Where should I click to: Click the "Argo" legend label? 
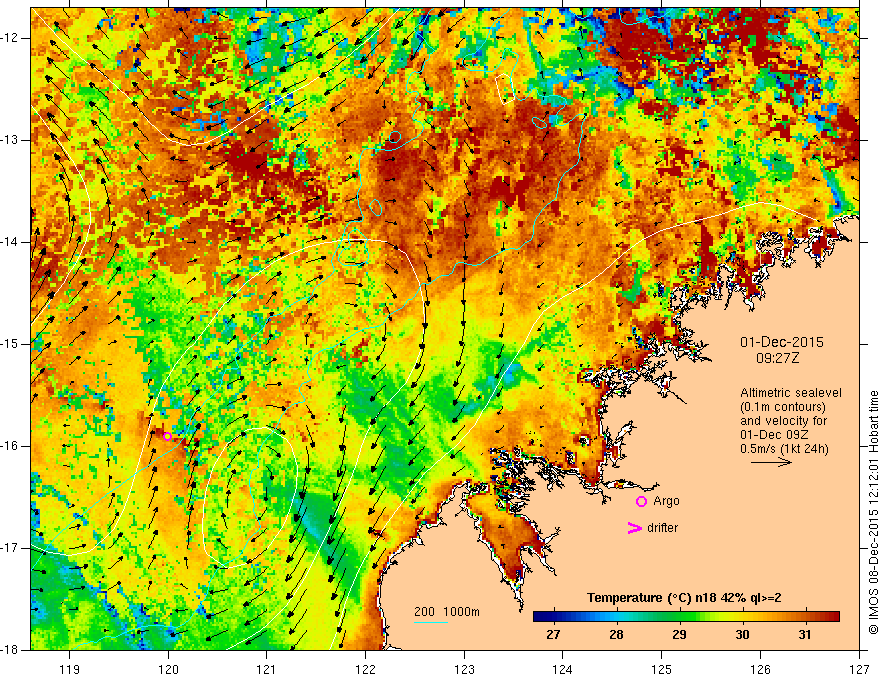tap(666, 501)
